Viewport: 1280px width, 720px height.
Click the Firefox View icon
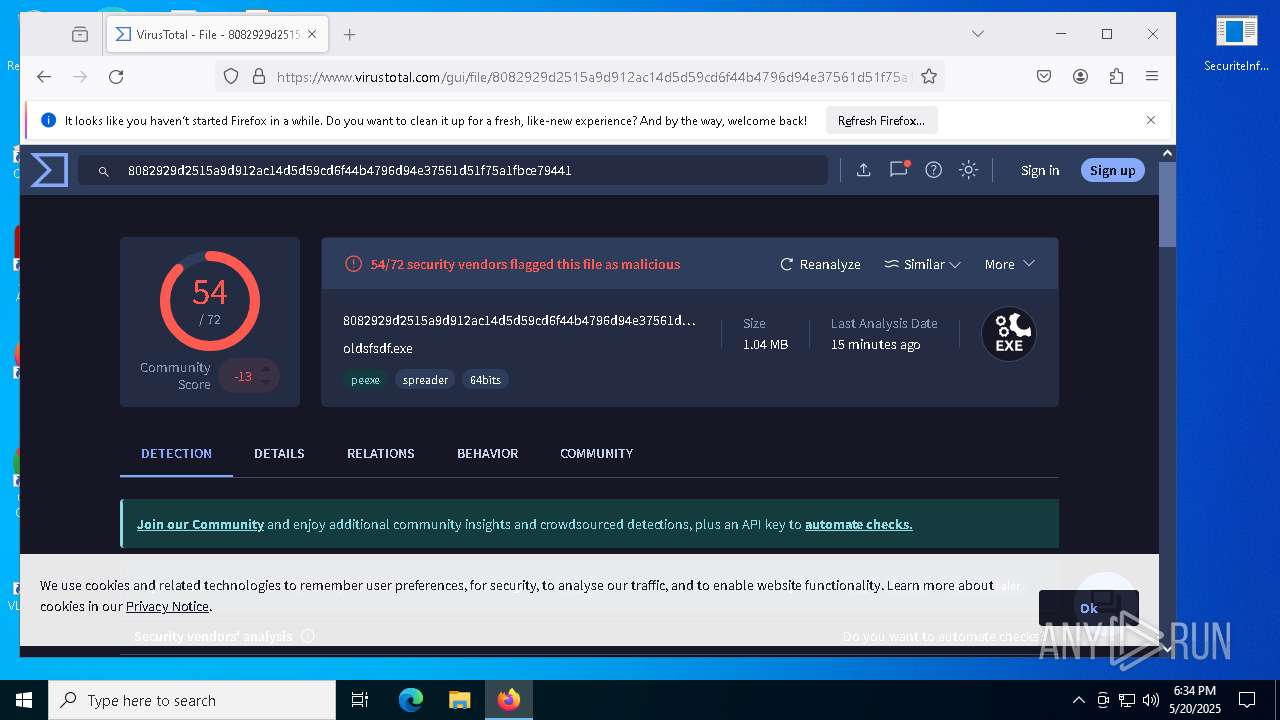point(80,34)
